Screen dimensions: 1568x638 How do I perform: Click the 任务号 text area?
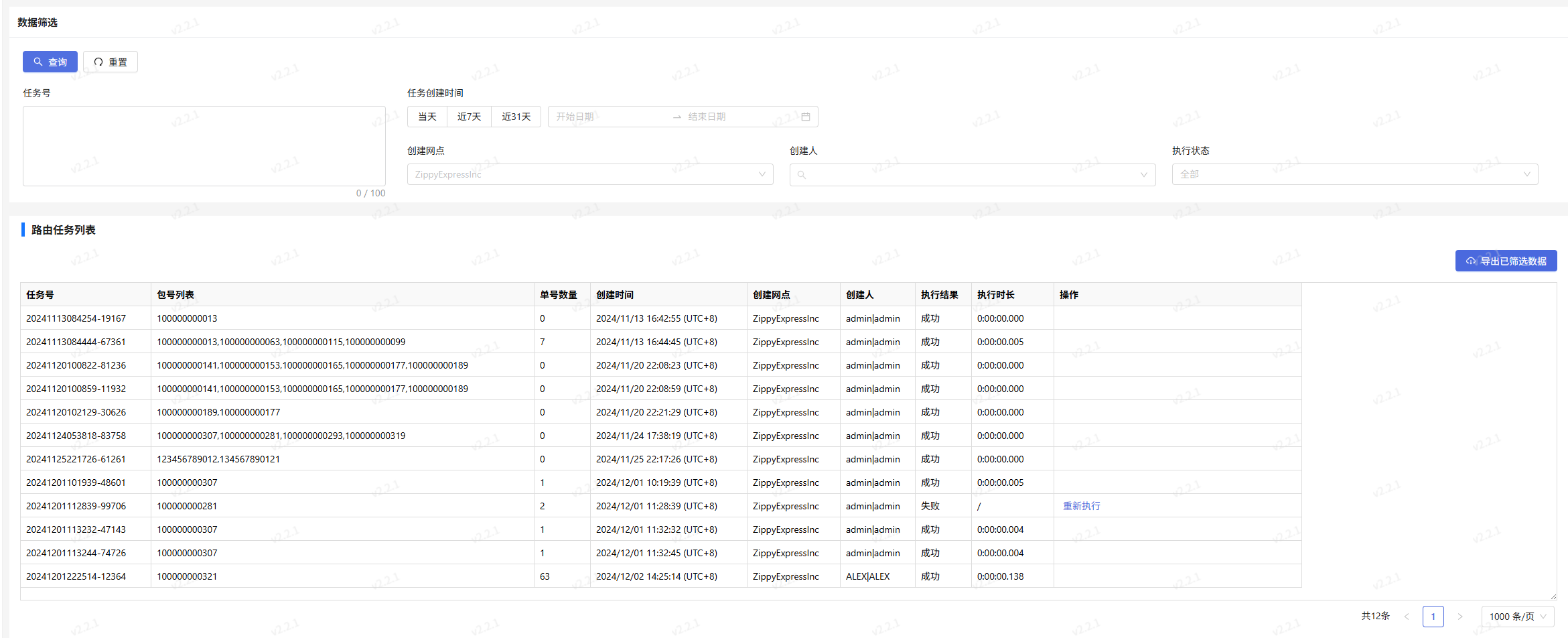click(204, 145)
